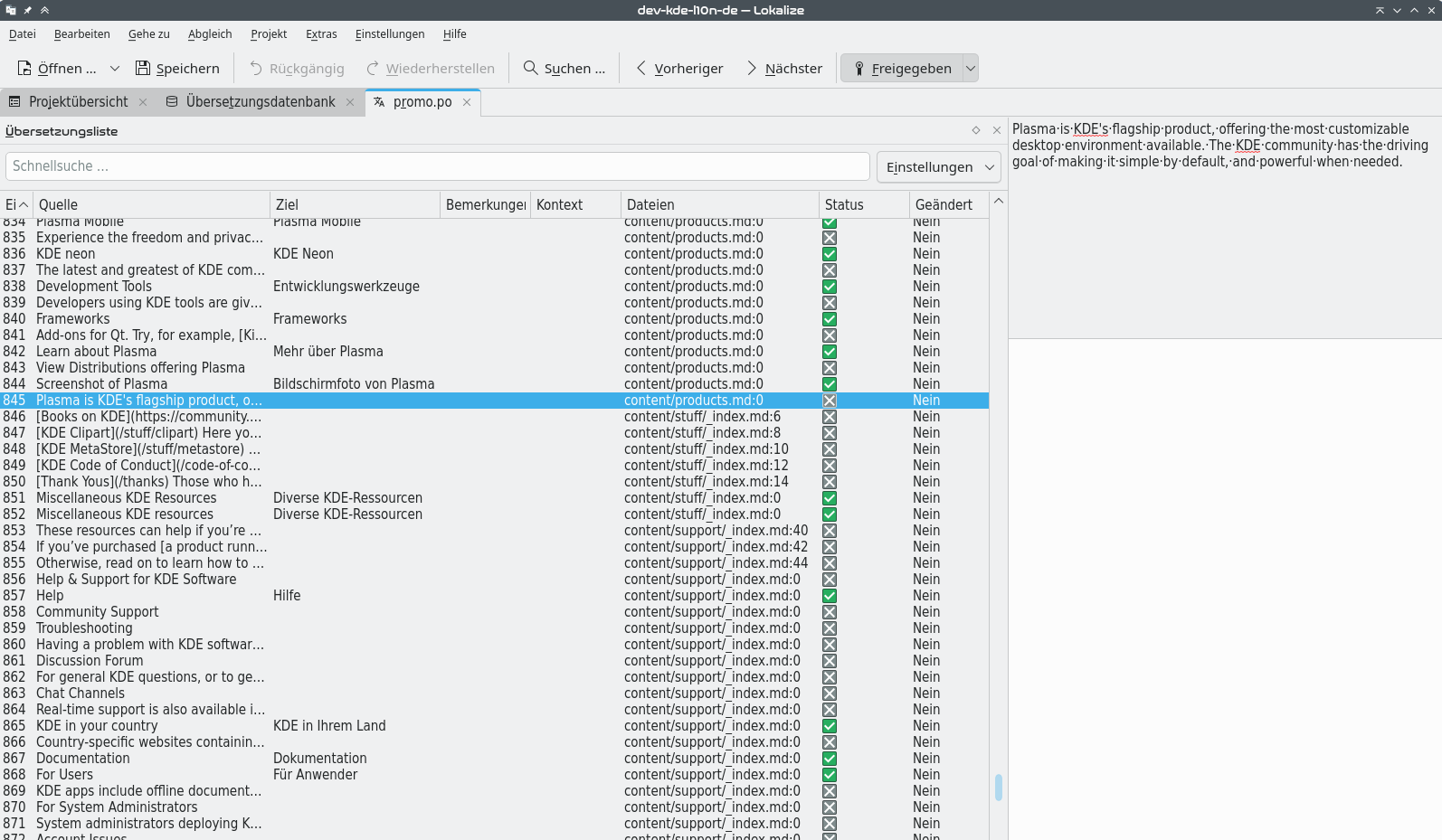Click the Wiederherstellen redo button
The height and width of the screenshot is (840, 1442).
[431, 68]
